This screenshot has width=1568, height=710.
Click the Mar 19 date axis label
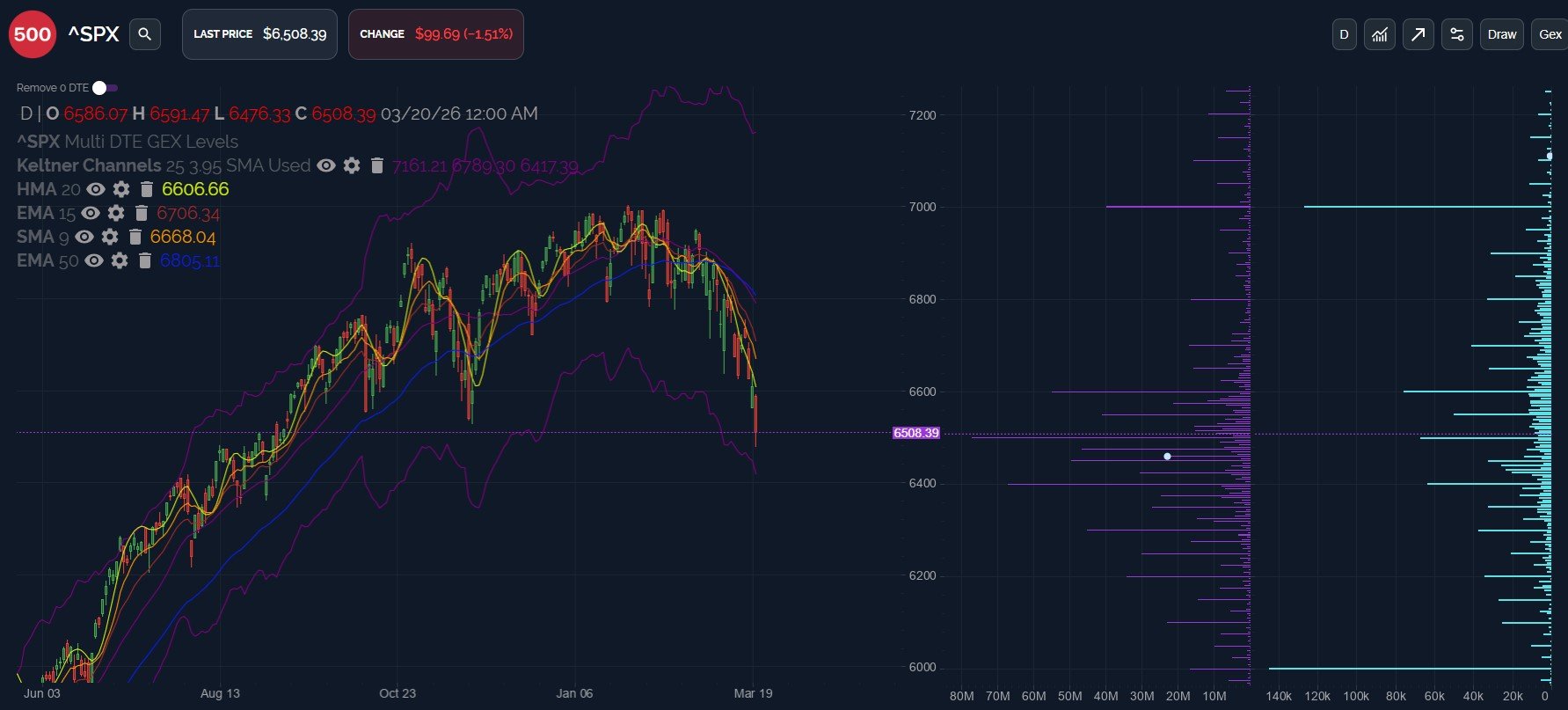[x=753, y=693]
